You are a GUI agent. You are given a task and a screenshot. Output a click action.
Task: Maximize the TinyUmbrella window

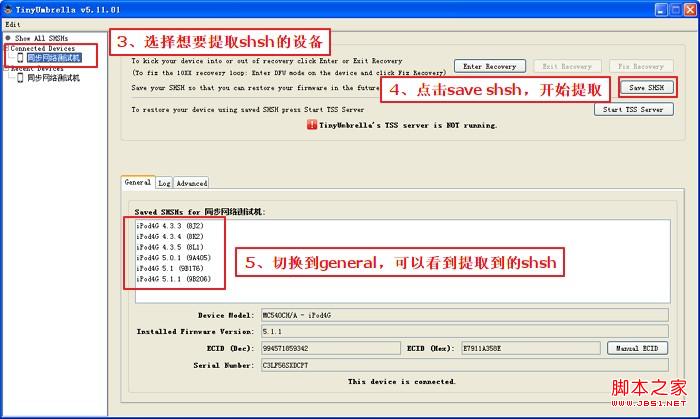(676, 9)
